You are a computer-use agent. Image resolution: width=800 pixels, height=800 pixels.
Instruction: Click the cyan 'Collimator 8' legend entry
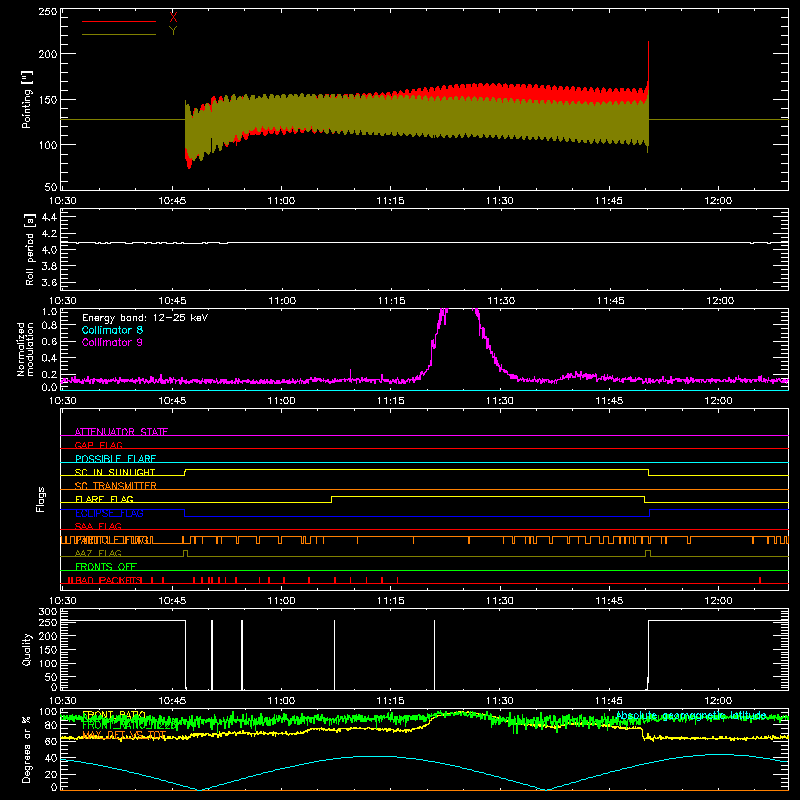point(112,330)
